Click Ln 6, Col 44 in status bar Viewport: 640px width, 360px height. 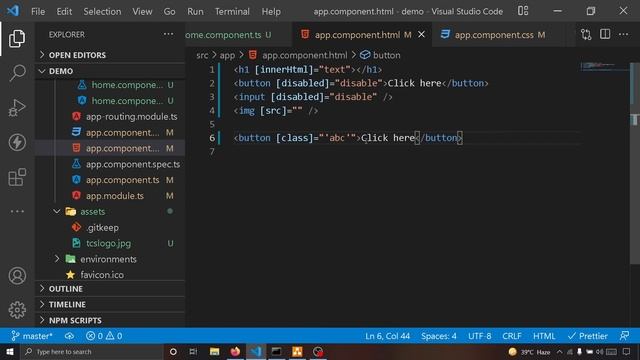coord(387,336)
